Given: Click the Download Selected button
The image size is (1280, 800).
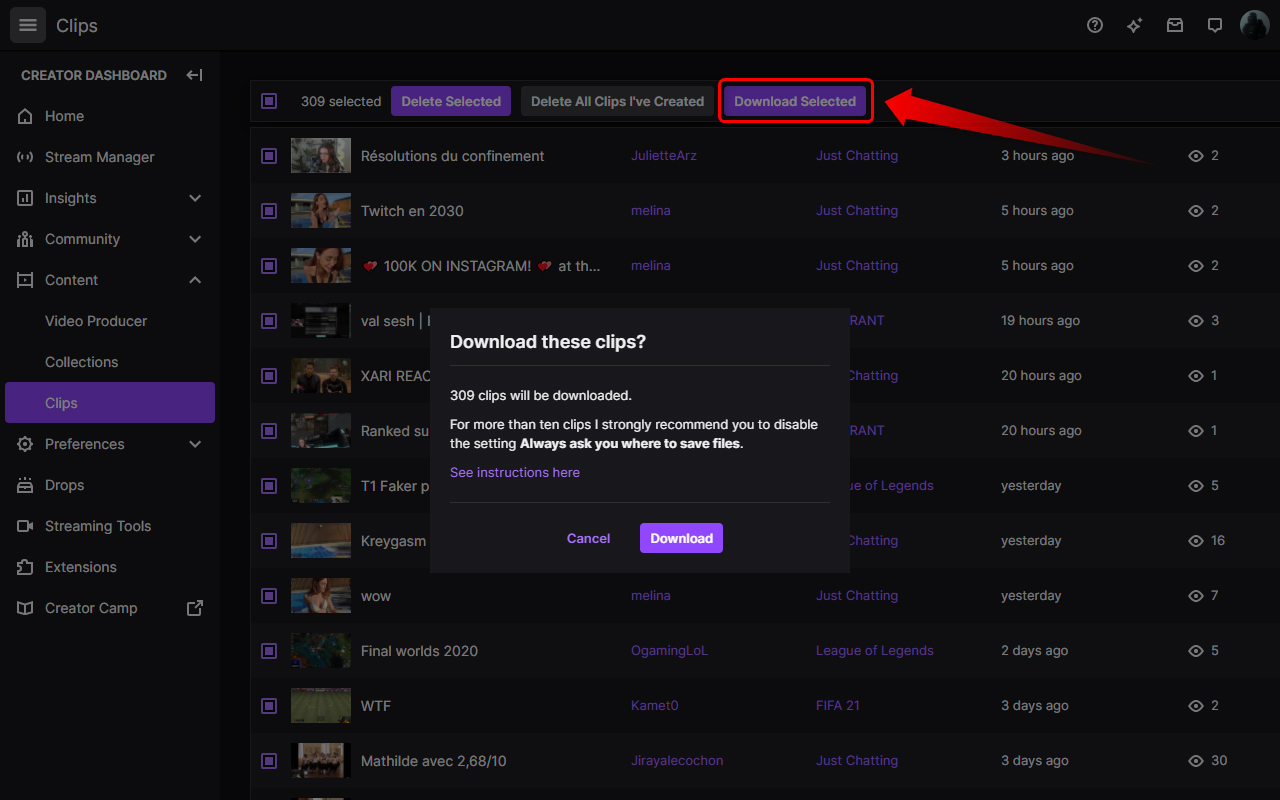Looking at the screenshot, I should 795,101.
